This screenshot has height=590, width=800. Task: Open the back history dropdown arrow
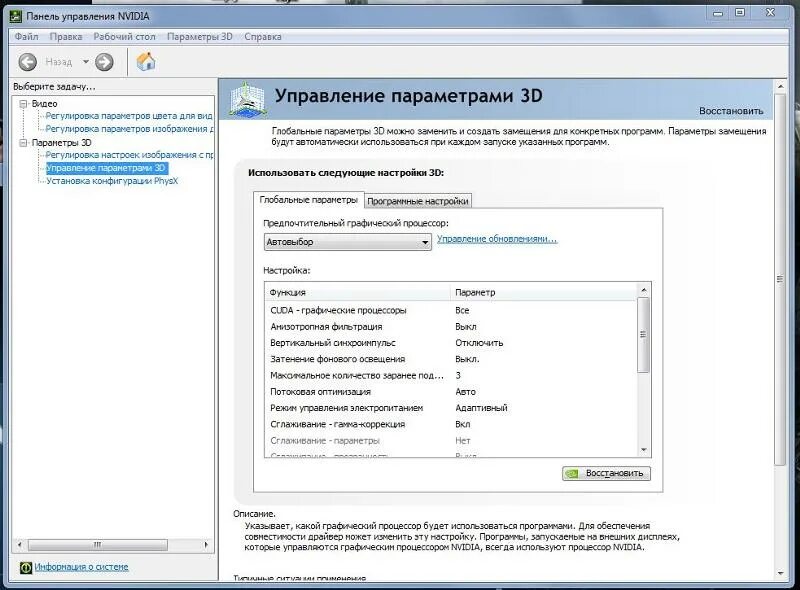coord(86,62)
